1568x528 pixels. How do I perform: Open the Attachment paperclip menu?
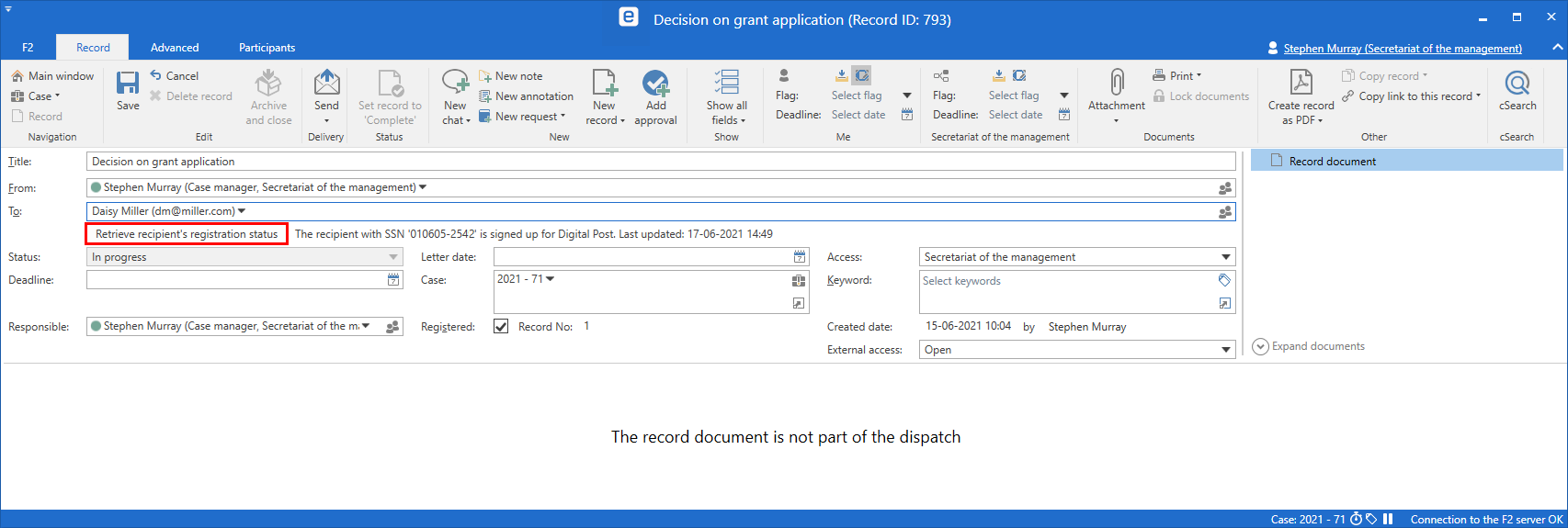tap(1116, 84)
